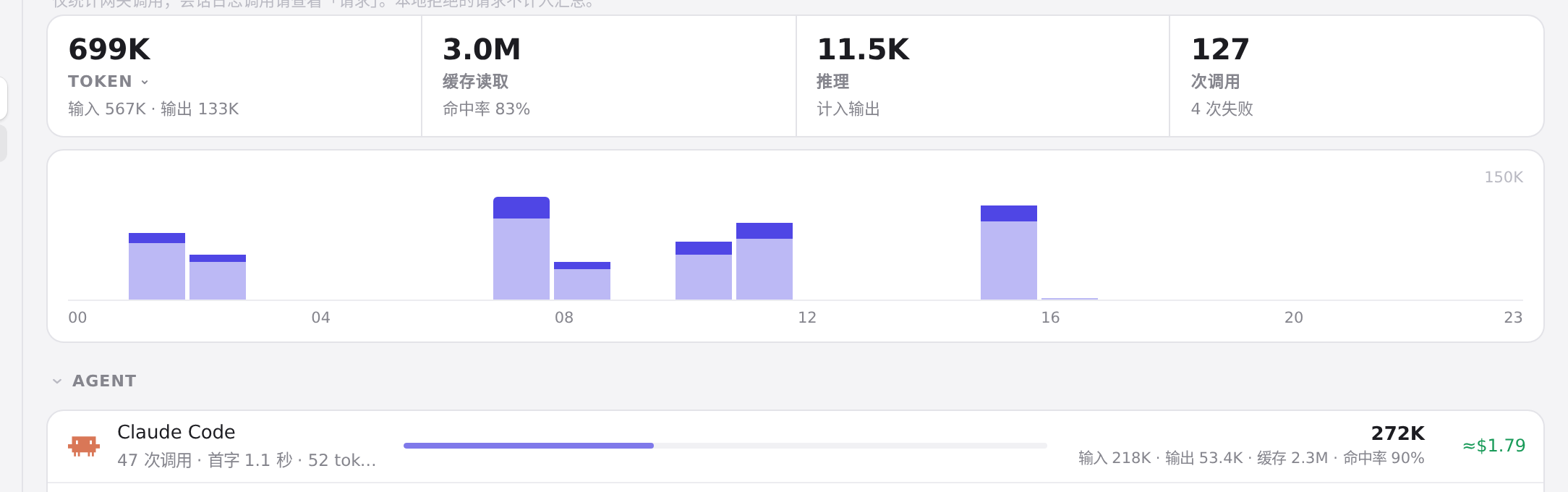This screenshot has width=1568, height=492.
Task: Click the '缓存读取' card label
Action: pos(475,82)
